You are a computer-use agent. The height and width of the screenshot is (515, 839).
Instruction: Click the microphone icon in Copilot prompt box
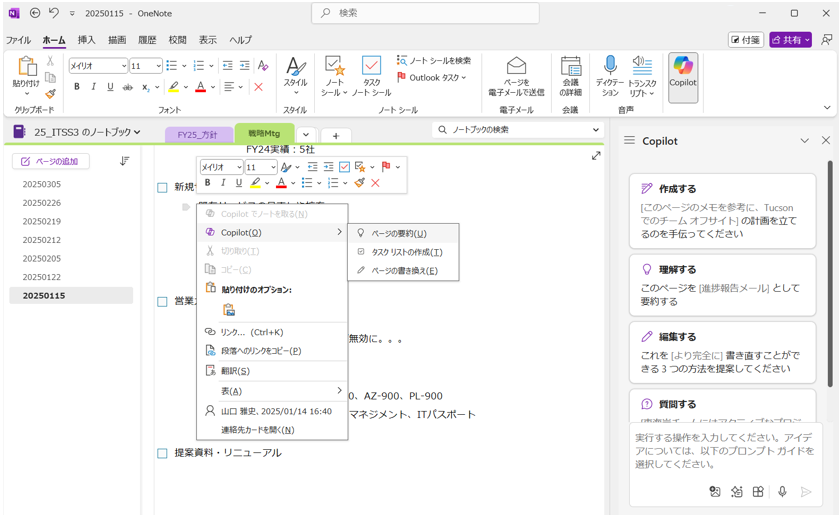pyautogui.click(x=782, y=491)
